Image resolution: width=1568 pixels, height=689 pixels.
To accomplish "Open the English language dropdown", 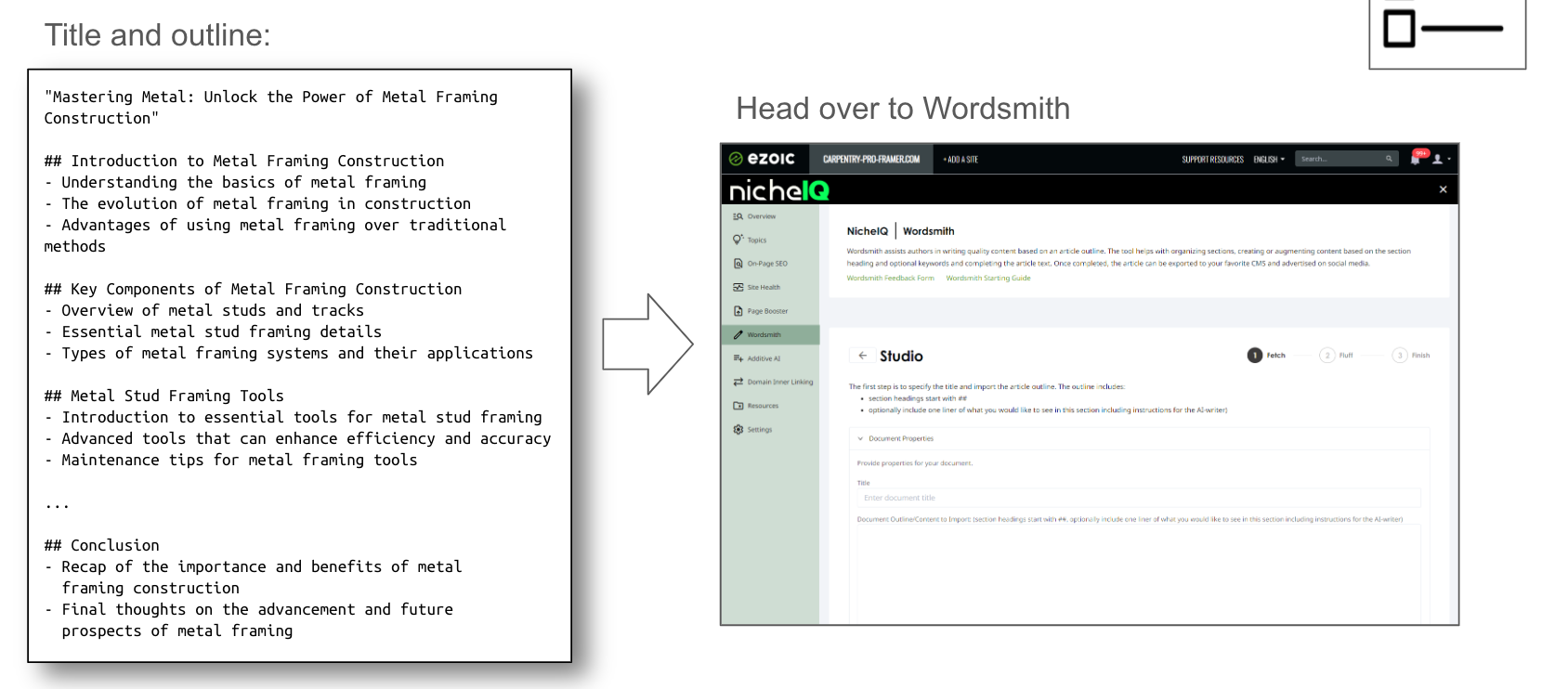I will click(1269, 159).
